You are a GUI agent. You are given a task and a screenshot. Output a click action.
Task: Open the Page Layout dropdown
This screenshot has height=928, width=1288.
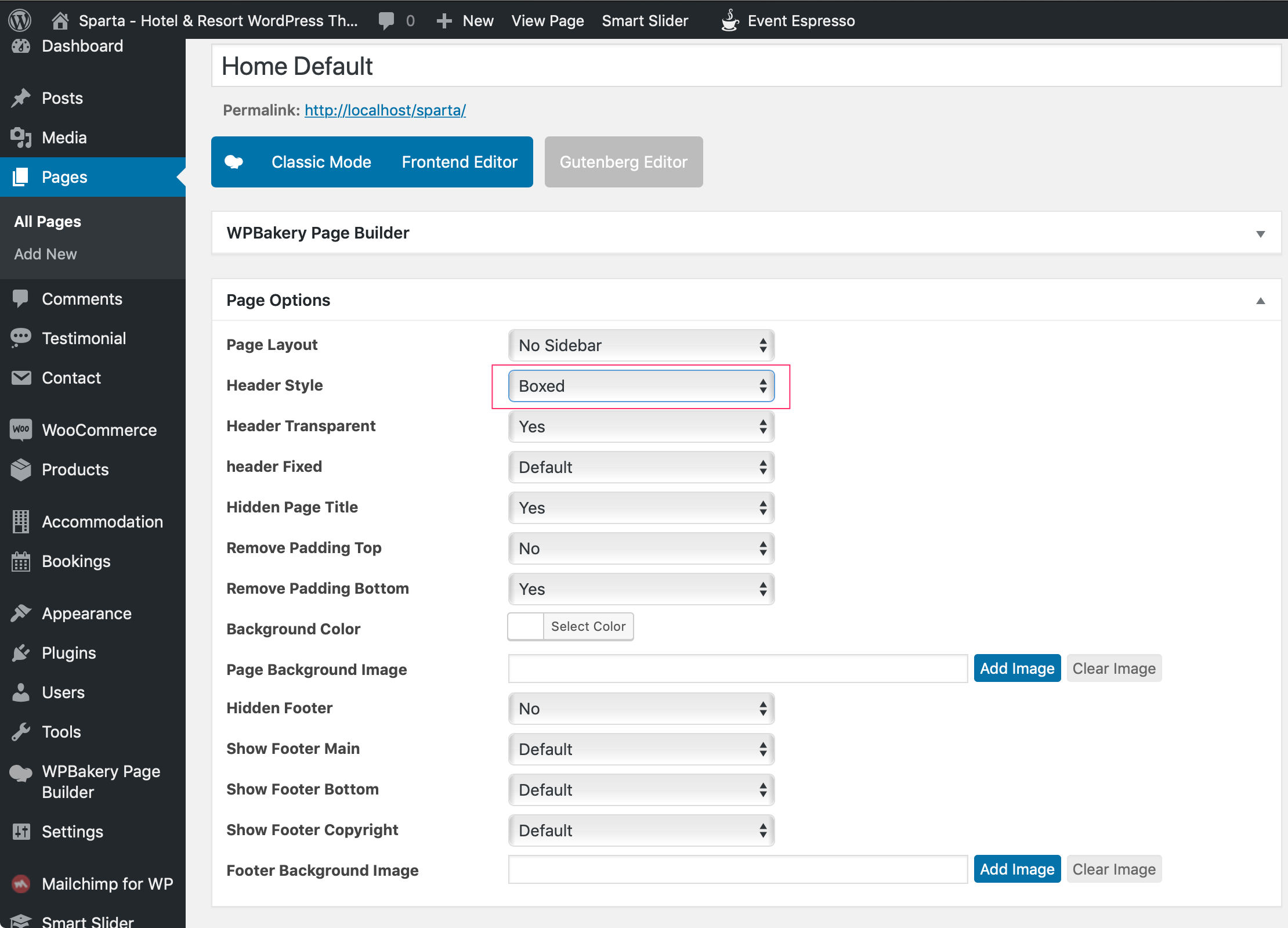click(641, 345)
